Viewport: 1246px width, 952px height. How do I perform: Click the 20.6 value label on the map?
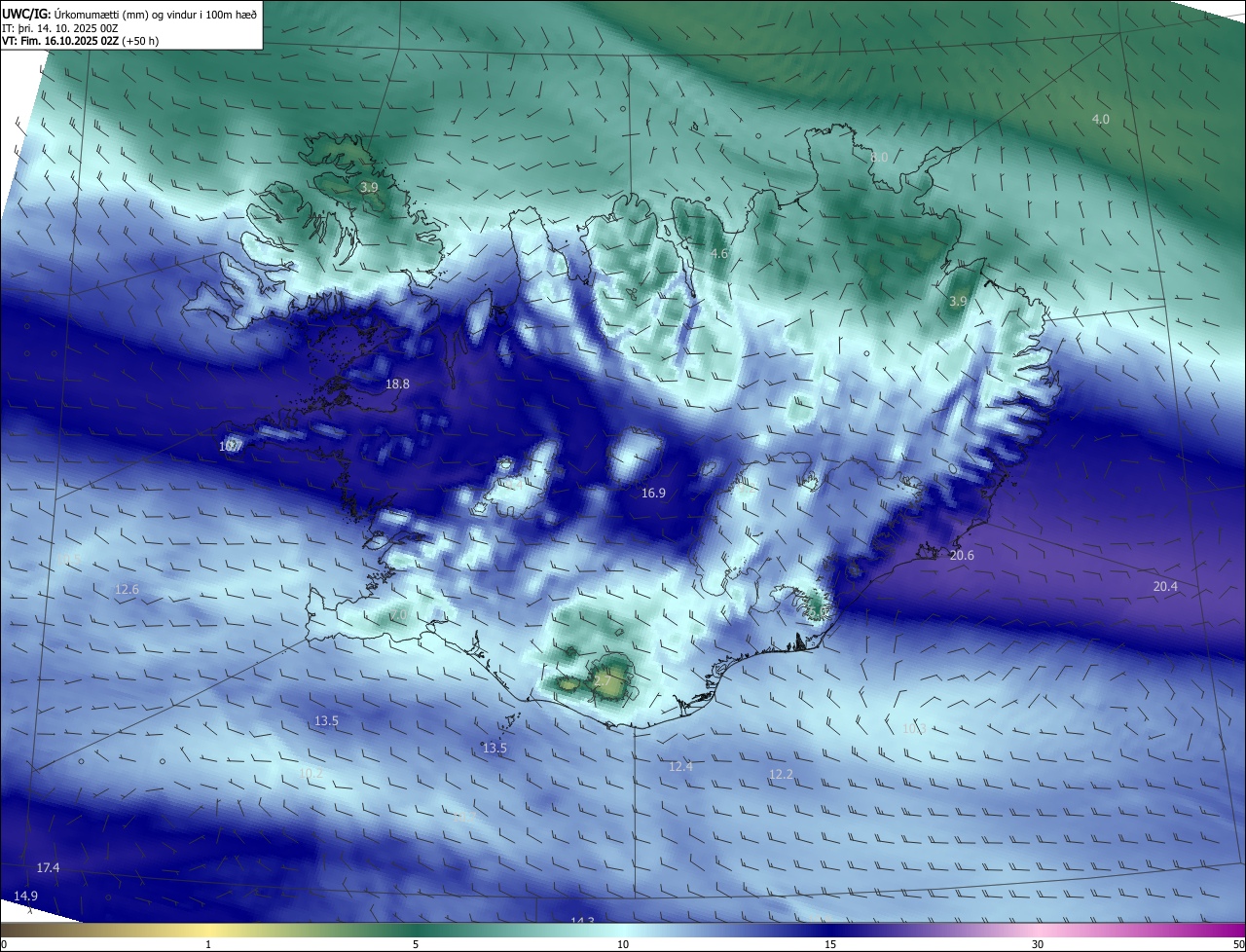pos(962,555)
